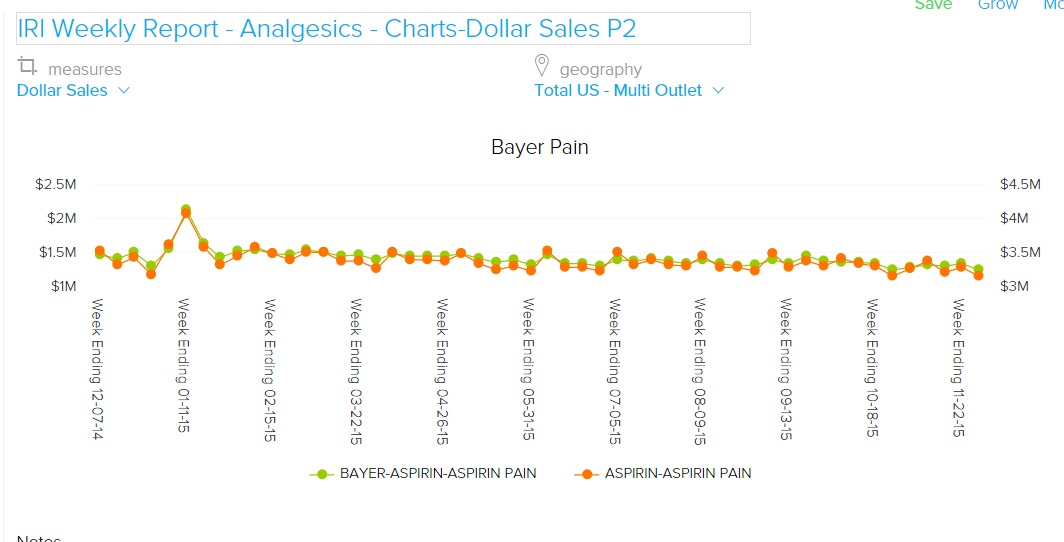Toggle BAYER-ASPIRIN-ASPIRIN PAIN series label in legend
Screen dimensions: 1064x542
(x=438, y=473)
